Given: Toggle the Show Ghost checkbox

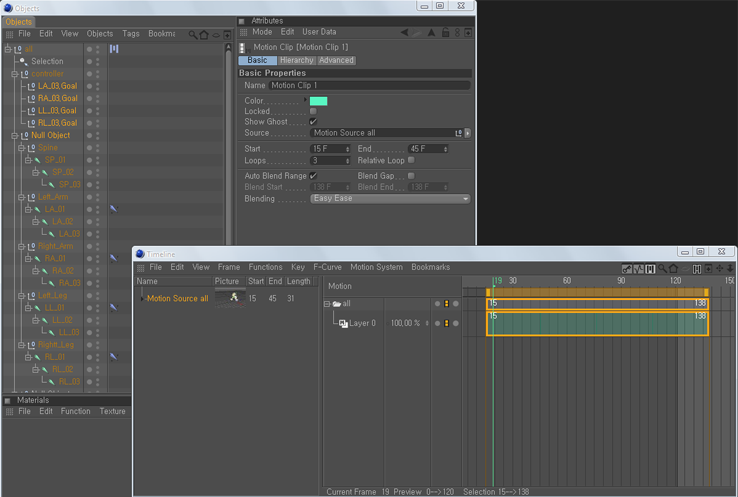Looking at the screenshot, I should [313, 121].
